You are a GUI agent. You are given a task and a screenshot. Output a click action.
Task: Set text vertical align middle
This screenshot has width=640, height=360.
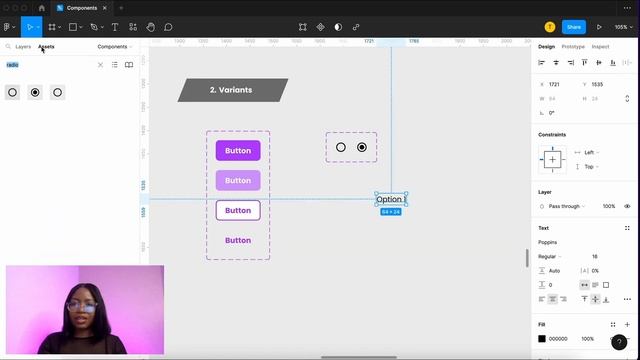tap(595, 299)
